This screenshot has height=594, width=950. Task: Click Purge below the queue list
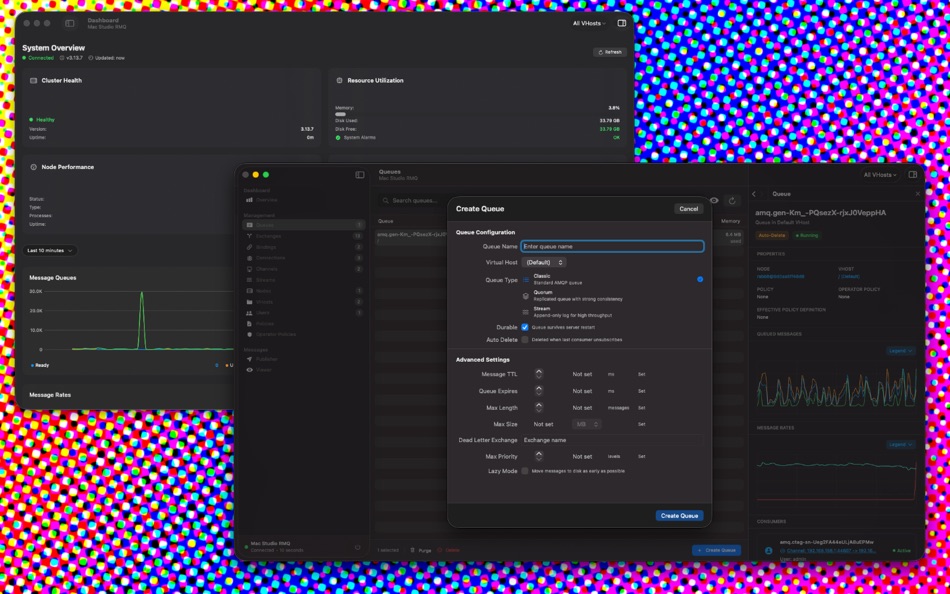421,550
